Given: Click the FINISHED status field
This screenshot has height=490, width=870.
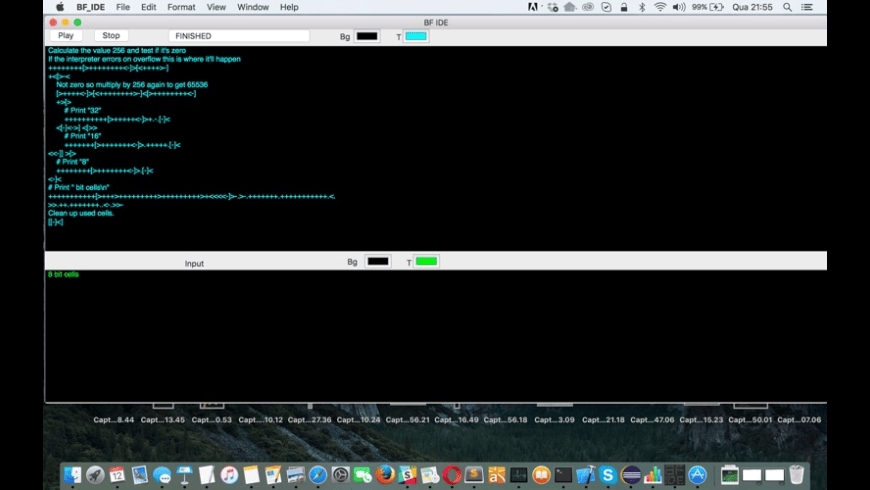Looking at the screenshot, I should (x=239, y=36).
